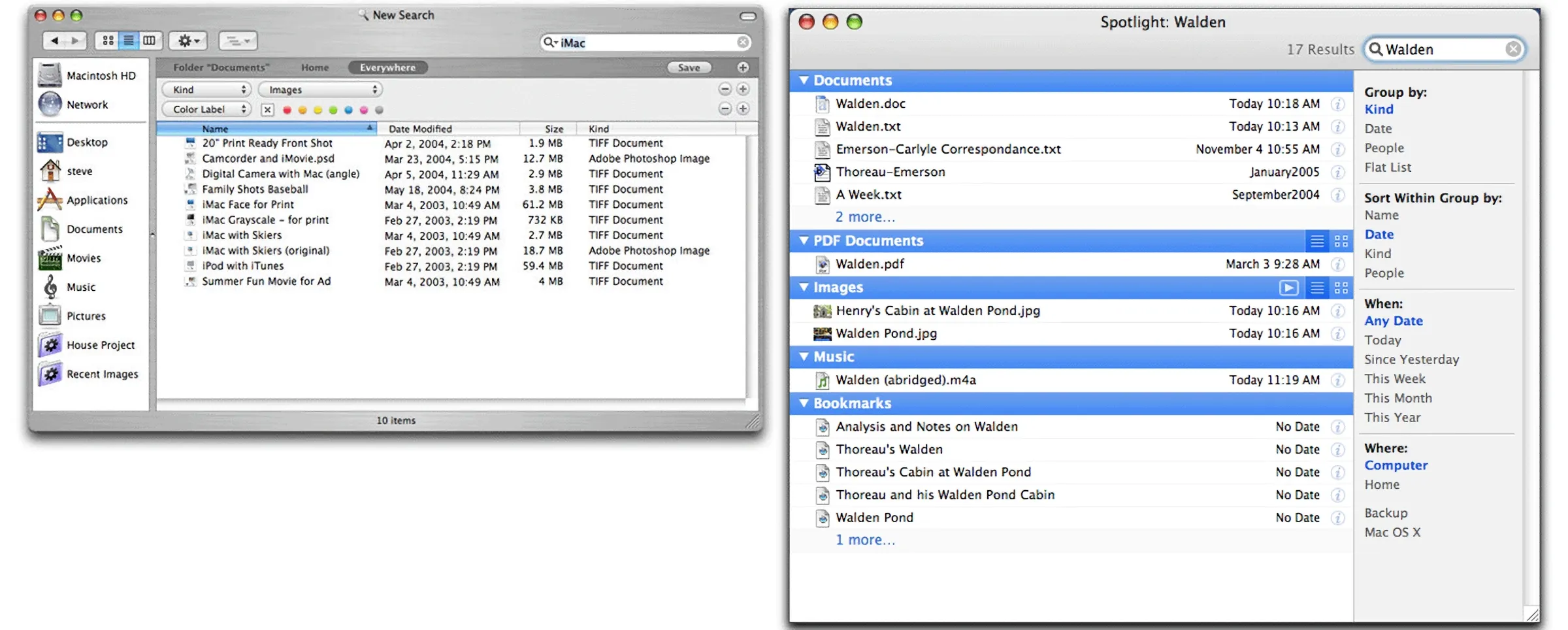
Task: Open the Action gear menu
Action: click(188, 41)
